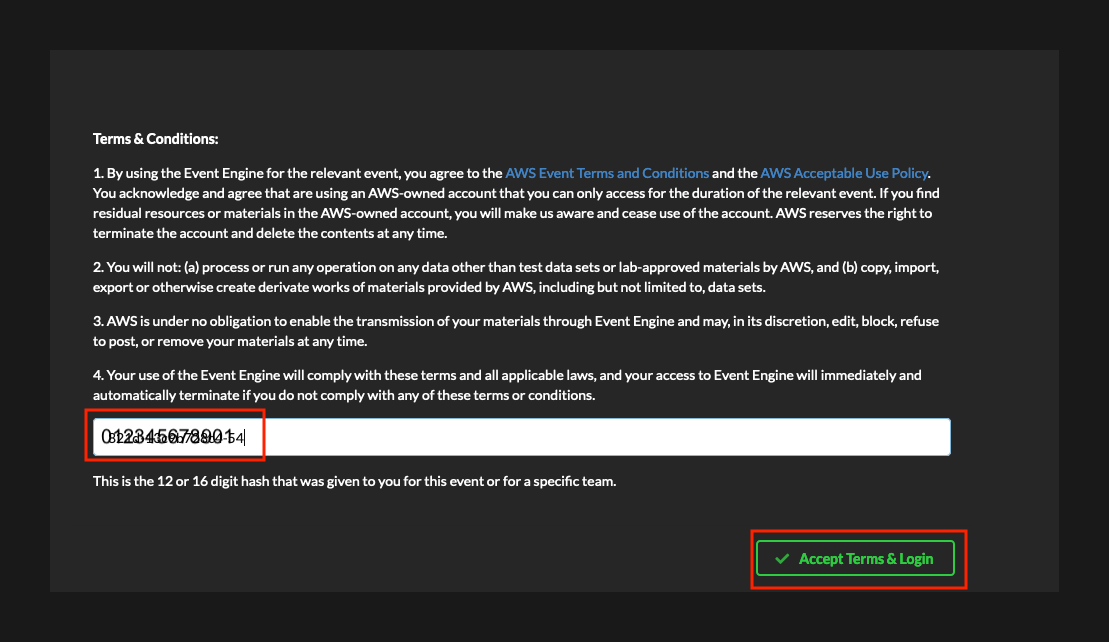Click the Accept Terms & Login button
Image resolution: width=1109 pixels, height=642 pixels.
tap(855, 559)
